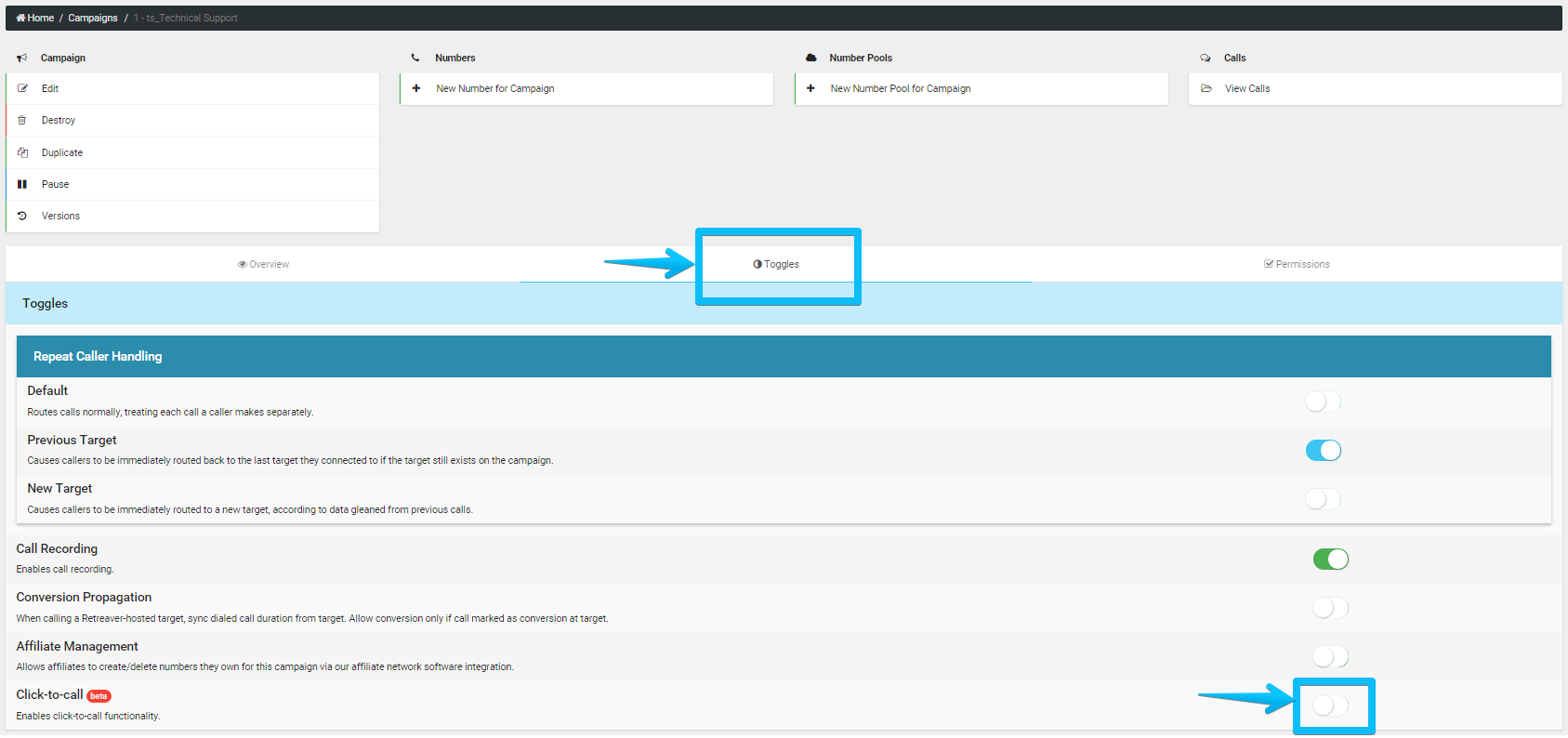Click the Pause bars icon

[x=22, y=184]
